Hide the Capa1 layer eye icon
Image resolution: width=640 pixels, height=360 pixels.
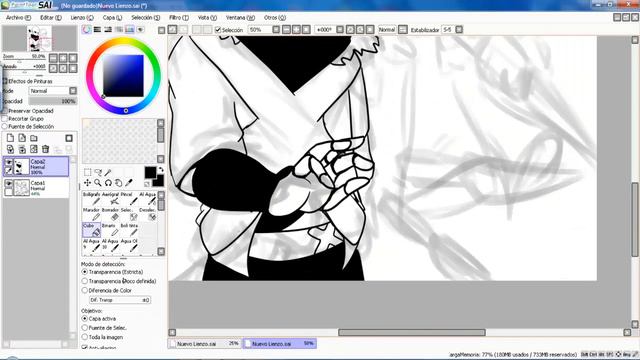pyautogui.click(x=8, y=184)
